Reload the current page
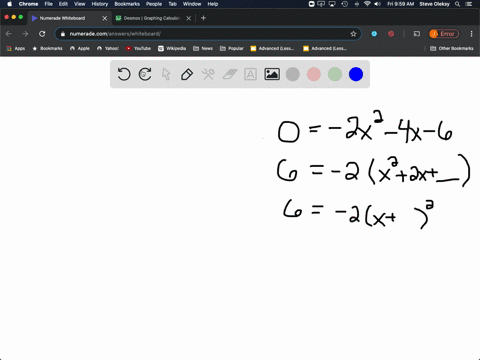 (42, 34)
